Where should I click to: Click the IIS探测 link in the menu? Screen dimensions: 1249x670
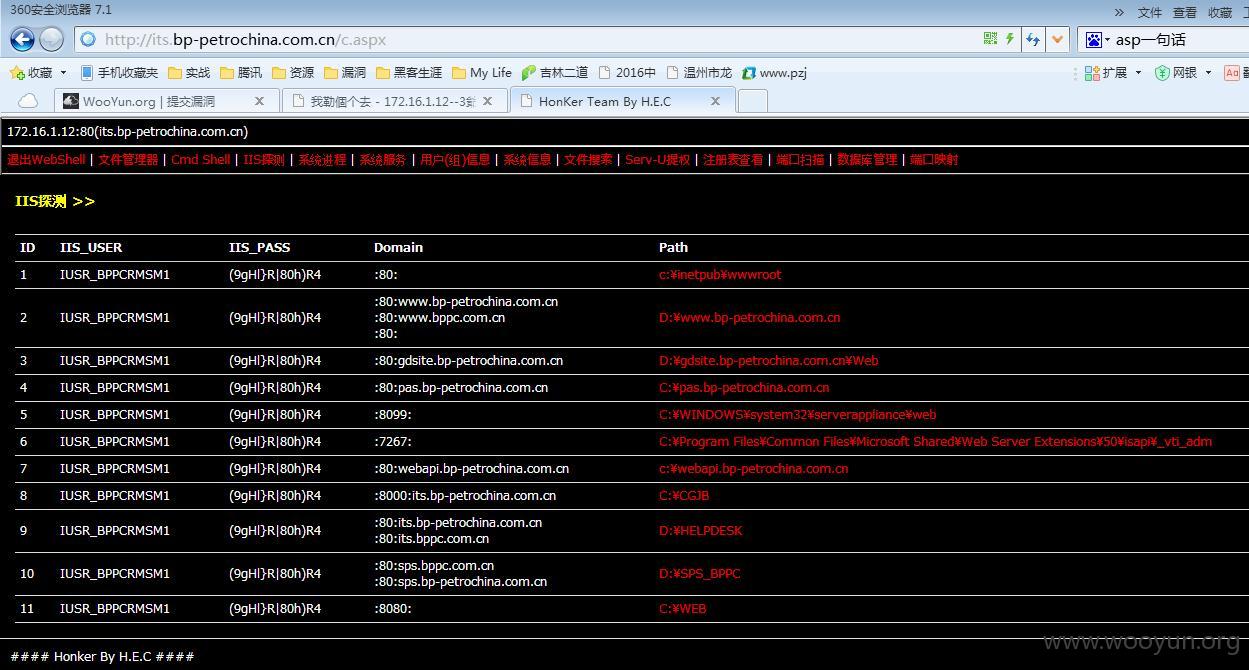[264, 160]
